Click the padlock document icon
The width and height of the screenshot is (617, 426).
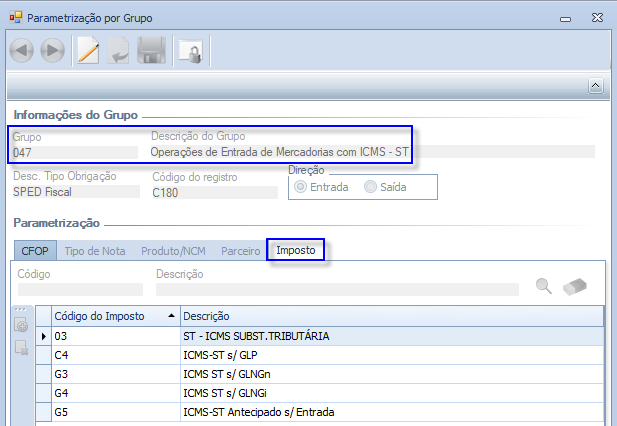point(191,51)
